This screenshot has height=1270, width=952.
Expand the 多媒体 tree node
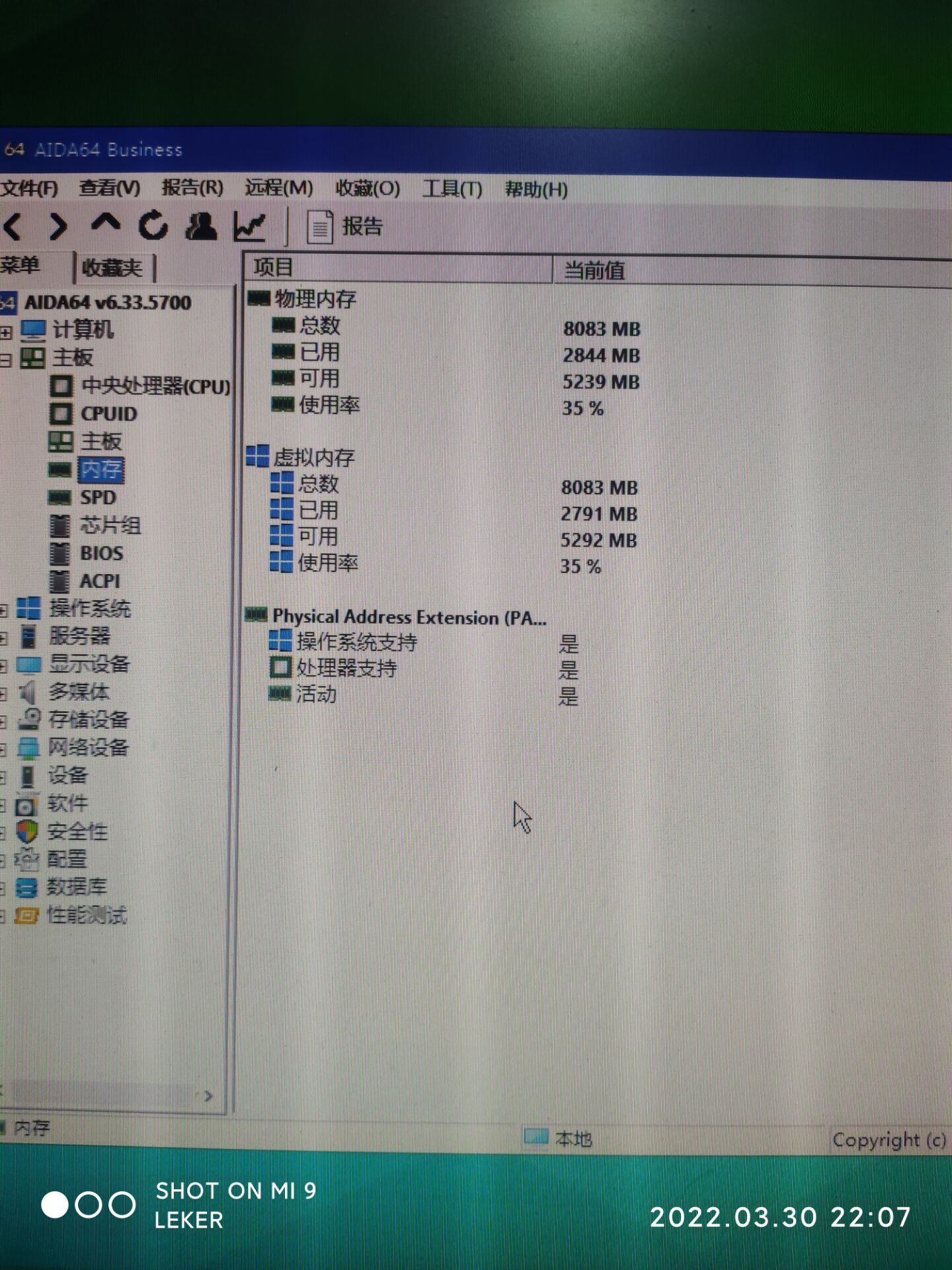pos(4,693)
